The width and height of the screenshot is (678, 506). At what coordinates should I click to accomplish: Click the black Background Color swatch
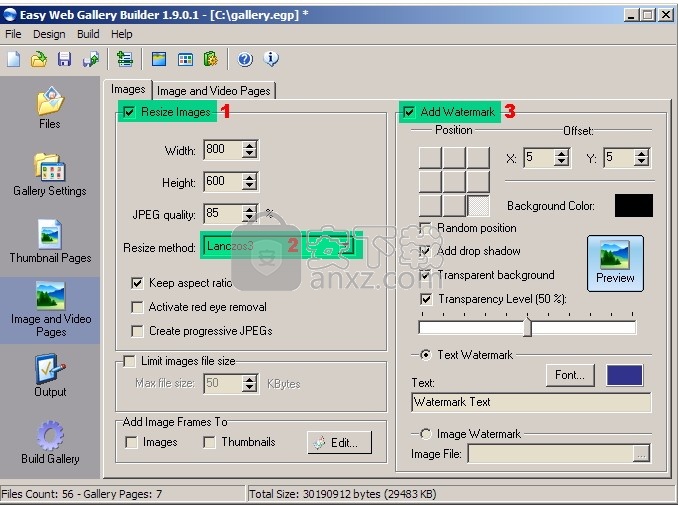coord(634,205)
